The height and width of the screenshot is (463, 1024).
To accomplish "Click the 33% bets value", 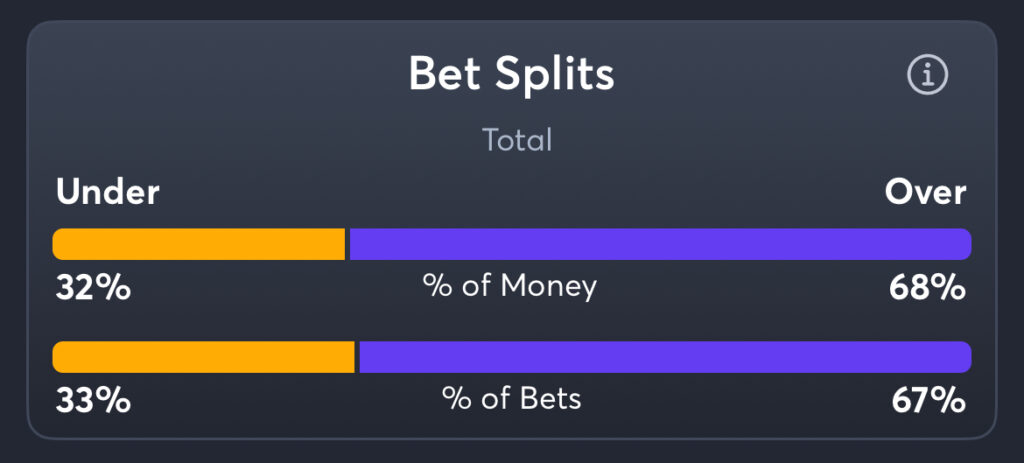I will [x=93, y=401].
